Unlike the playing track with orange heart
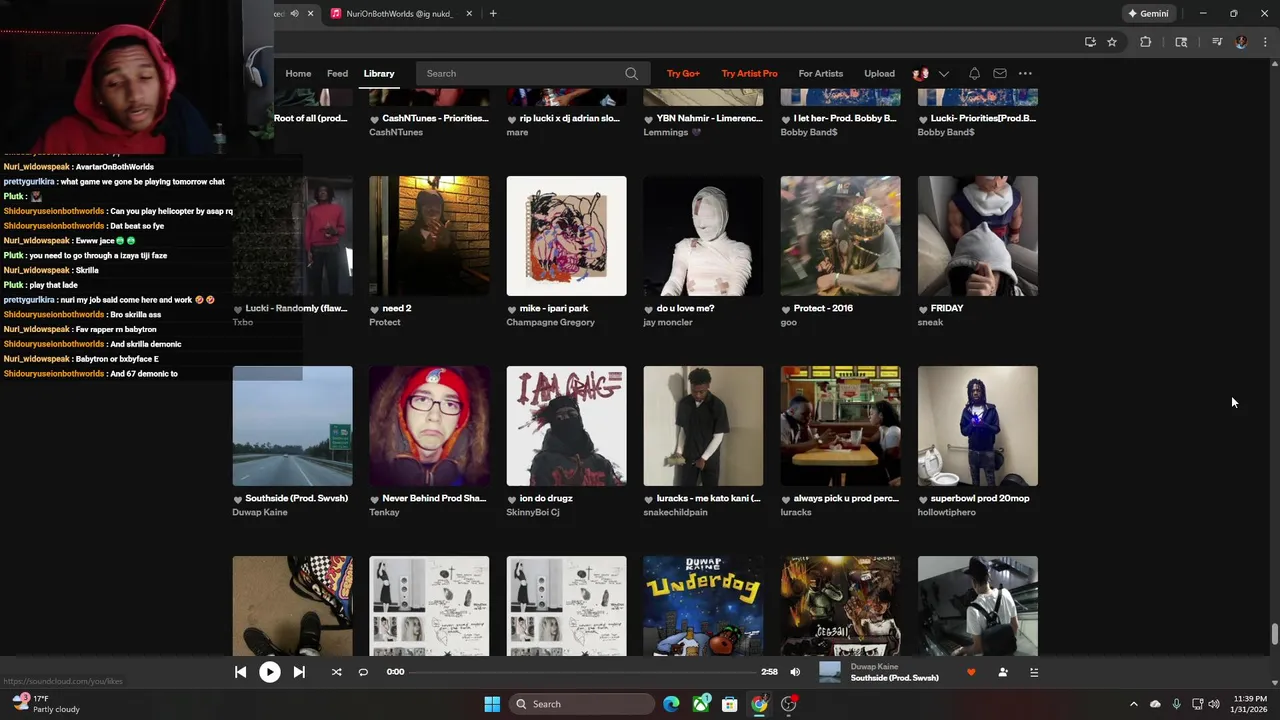This screenshot has height=720, width=1280. coord(971,672)
